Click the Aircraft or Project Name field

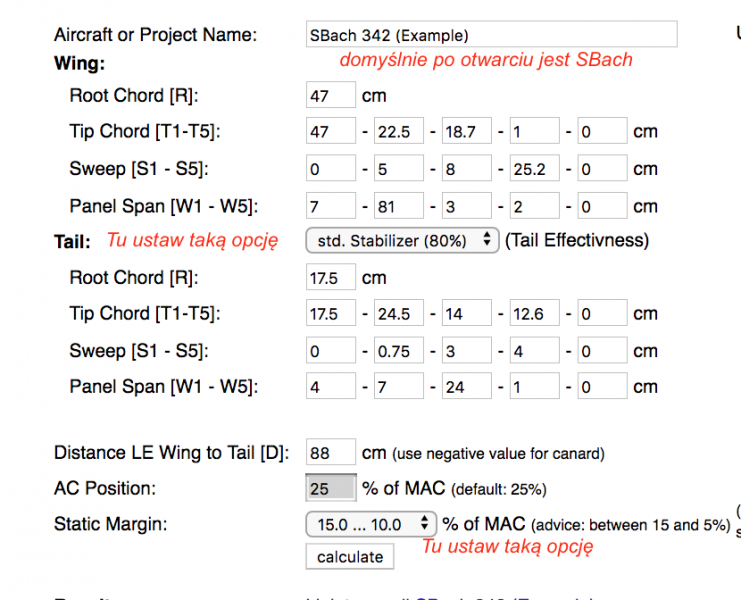491,35
